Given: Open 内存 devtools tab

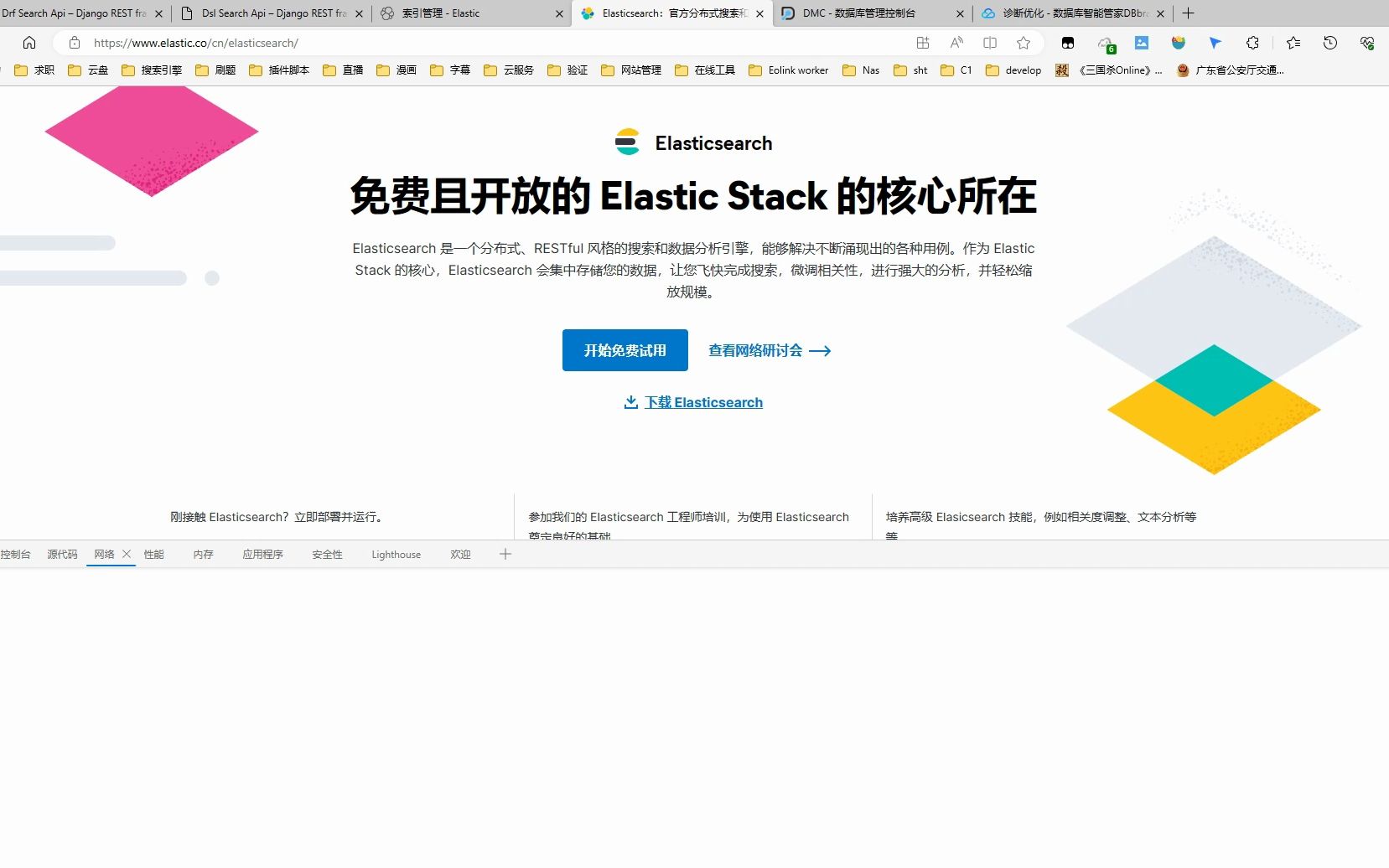Looking at the screenshot, I should [204, 555].
